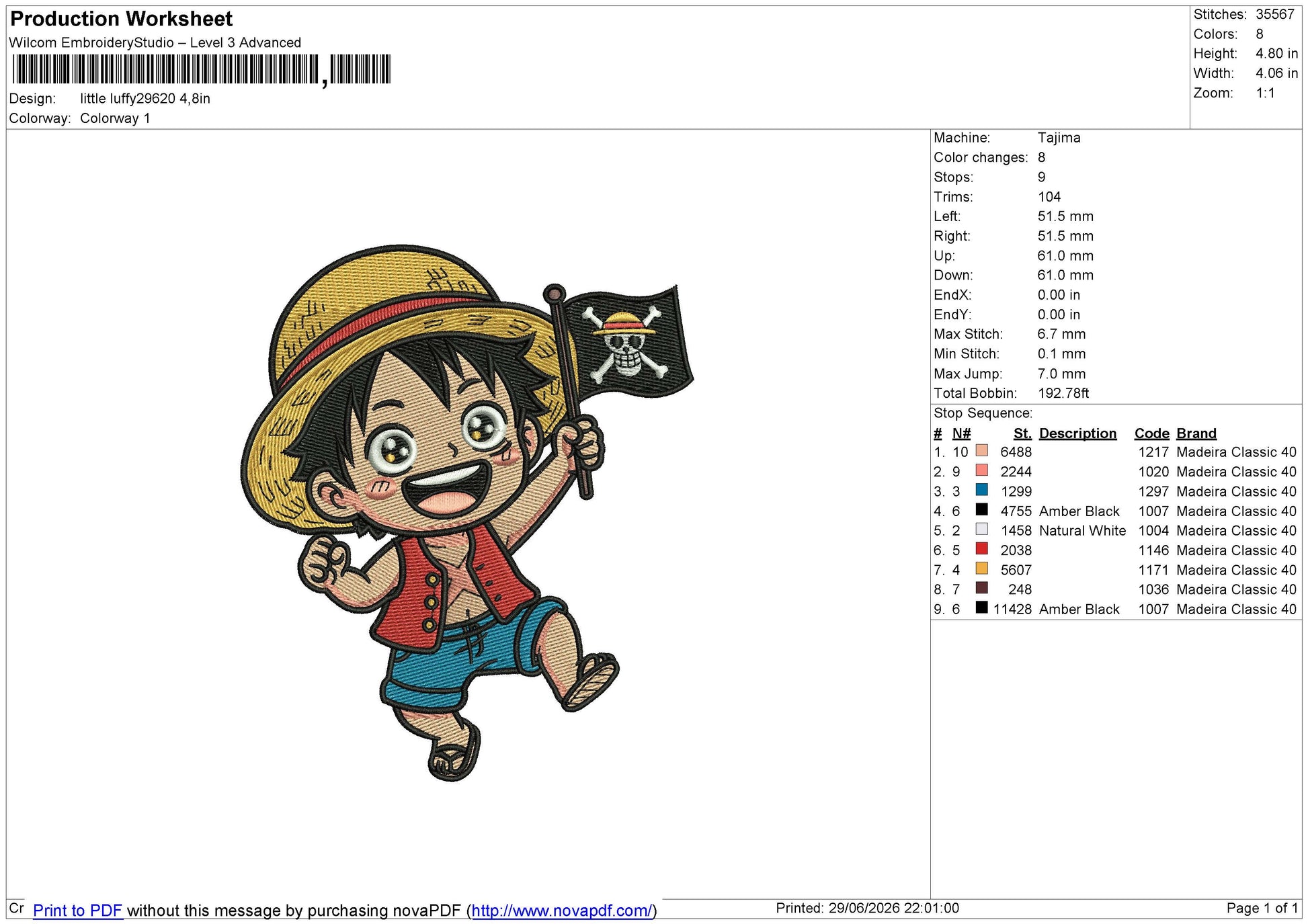Pick the blue swatch for code 1297
Screen dimensions: 1308x924
click(982, 490)
